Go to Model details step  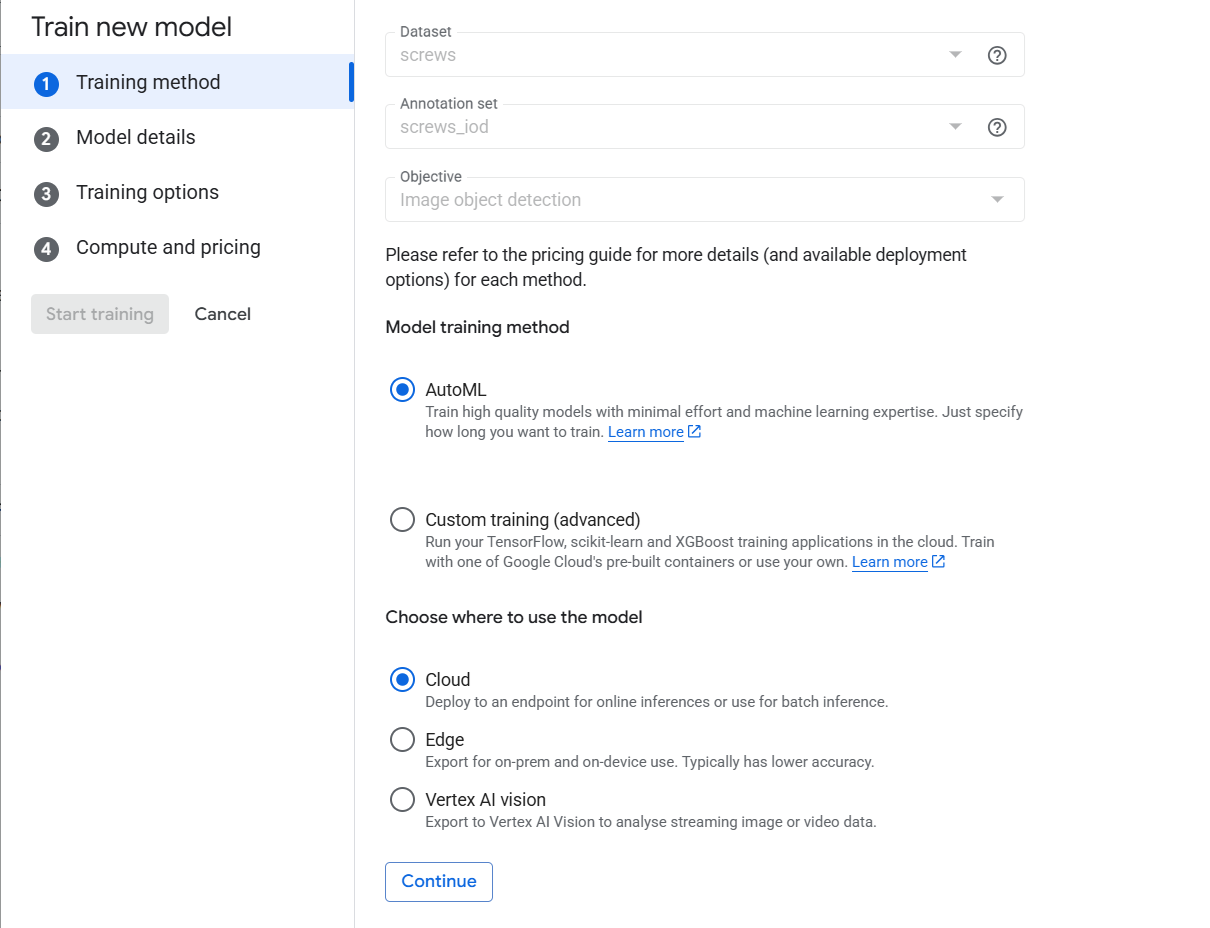coord(136,137)
